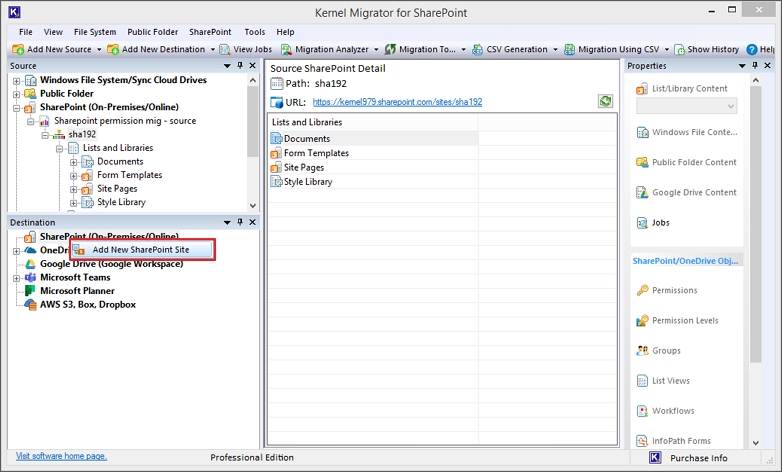This screenshot has height=472, width=782.
Task: Expand the Documents node in Source tree
Action: pyautogui.click(x=73, y=162)
